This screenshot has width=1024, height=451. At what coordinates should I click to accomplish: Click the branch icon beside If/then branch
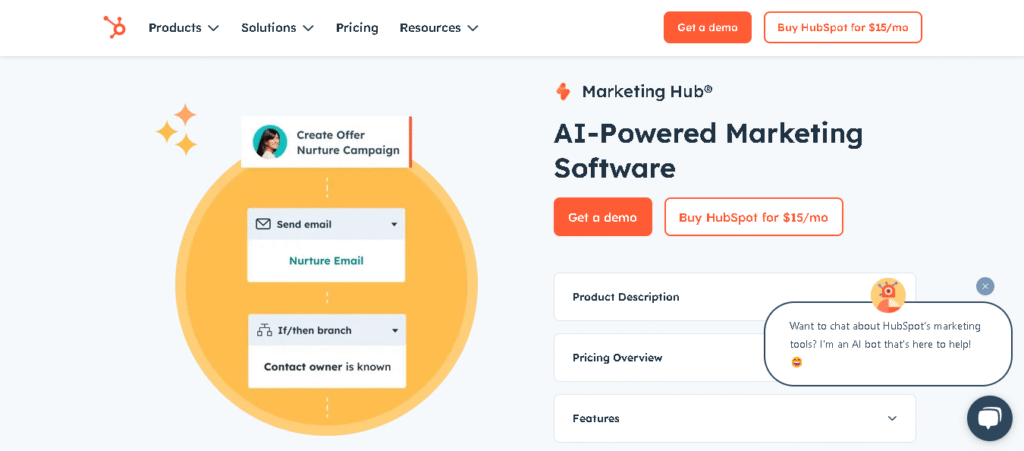pos(264,330)
